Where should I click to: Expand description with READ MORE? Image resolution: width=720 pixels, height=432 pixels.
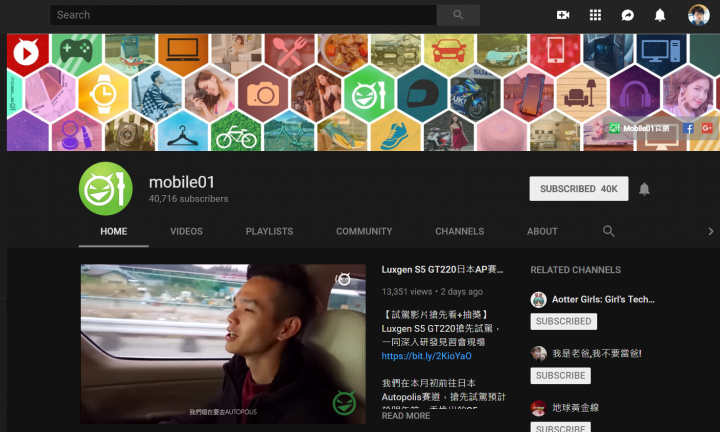pos(406,415)
